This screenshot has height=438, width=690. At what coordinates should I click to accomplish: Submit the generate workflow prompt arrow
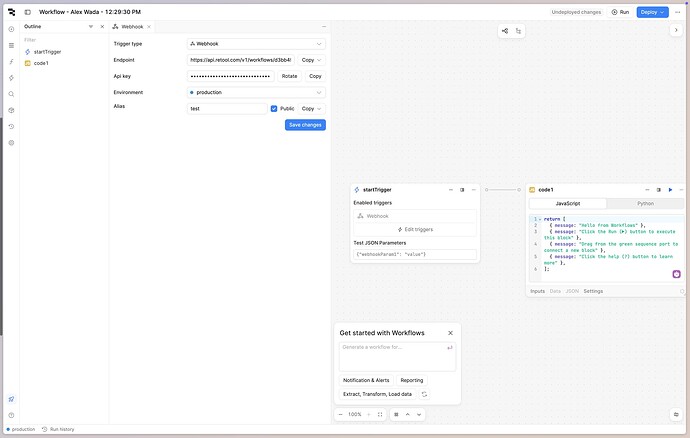coord(449,348)
